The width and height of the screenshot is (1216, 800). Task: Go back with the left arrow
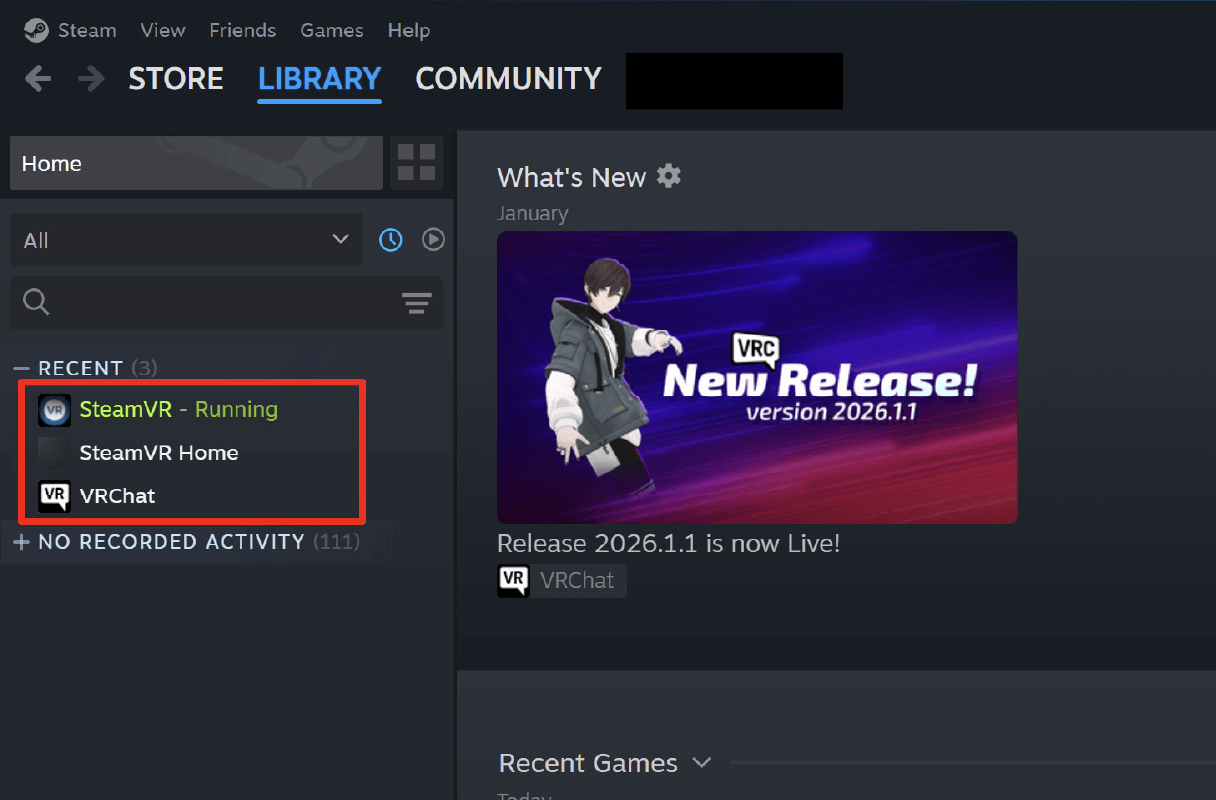coord(38,78)
